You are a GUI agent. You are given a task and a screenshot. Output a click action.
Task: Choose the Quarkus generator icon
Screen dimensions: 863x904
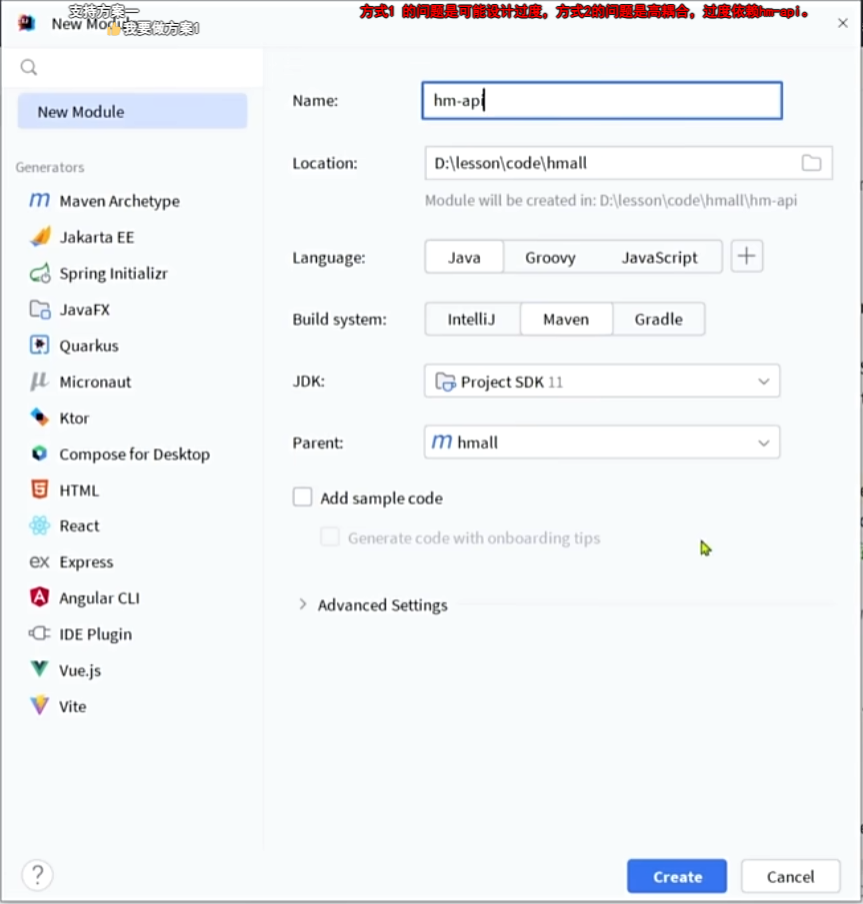[x=39, y=345]
